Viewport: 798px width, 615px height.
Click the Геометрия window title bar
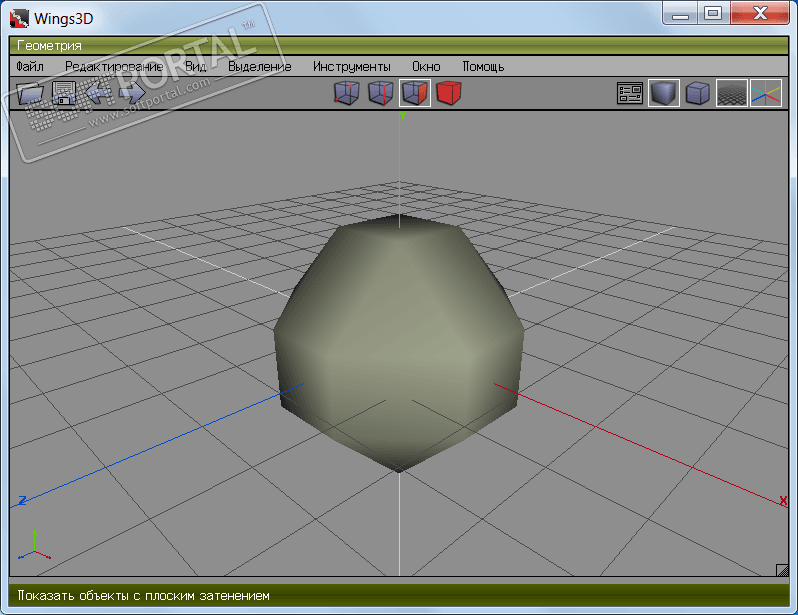399,45
